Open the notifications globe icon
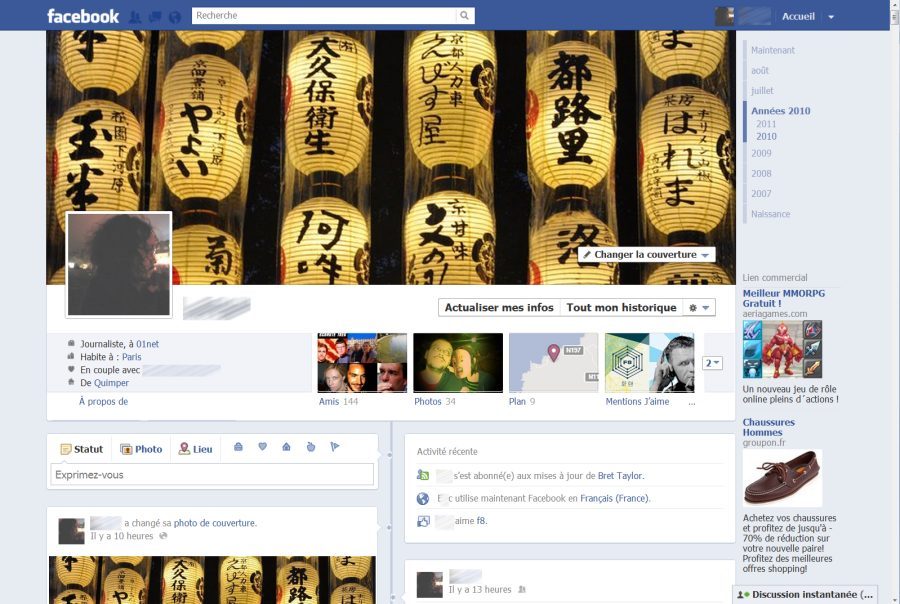This screenshot has height=604, width=900. (x=175, y=17)
